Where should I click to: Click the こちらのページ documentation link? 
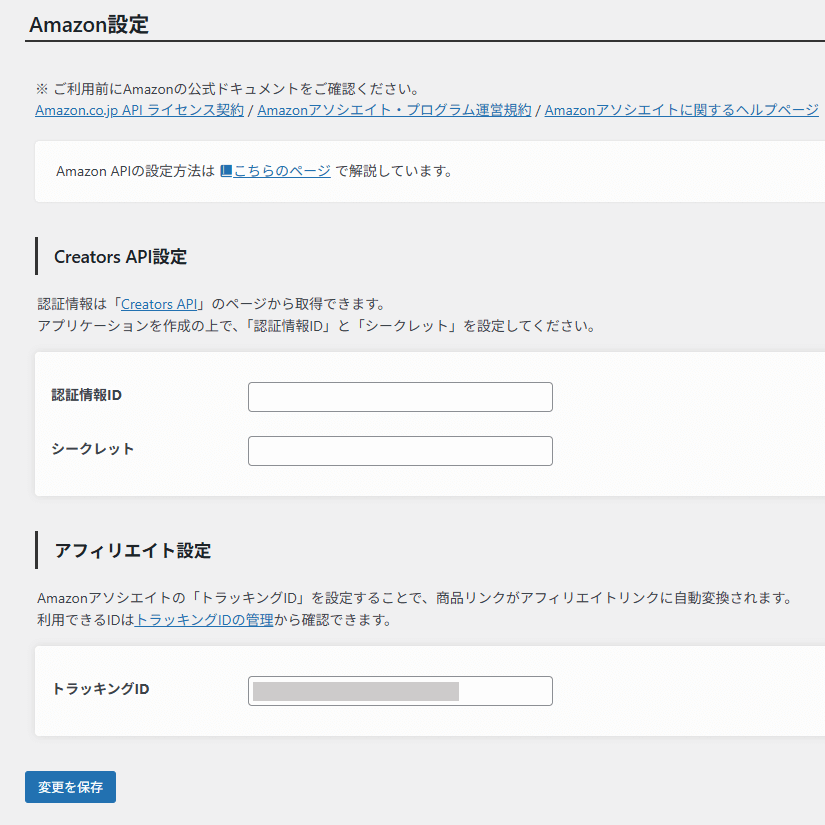[283, 170]
